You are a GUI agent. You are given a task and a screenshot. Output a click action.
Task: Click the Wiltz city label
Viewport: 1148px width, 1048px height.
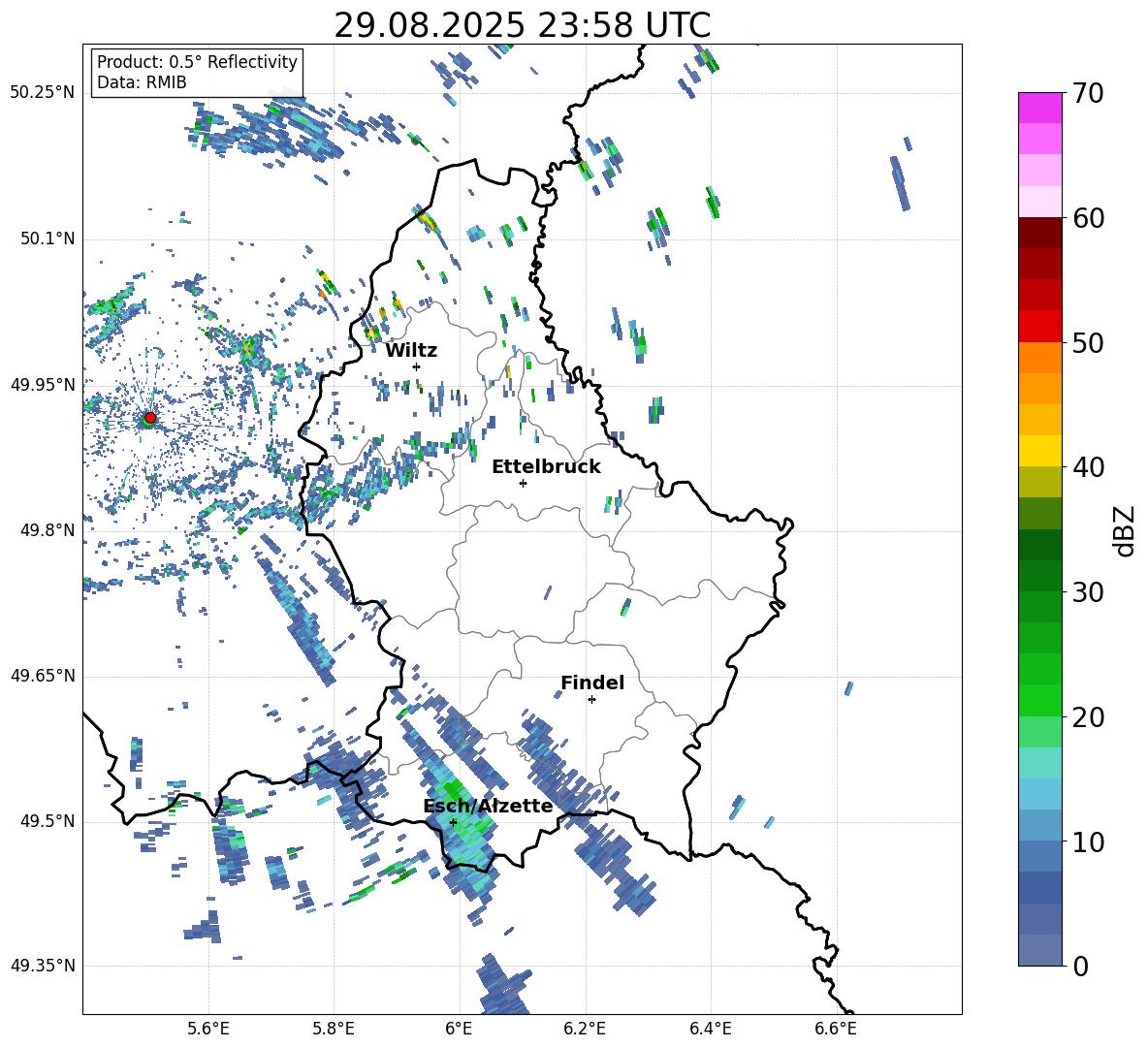pyautogui.click(x=411, y=351)
